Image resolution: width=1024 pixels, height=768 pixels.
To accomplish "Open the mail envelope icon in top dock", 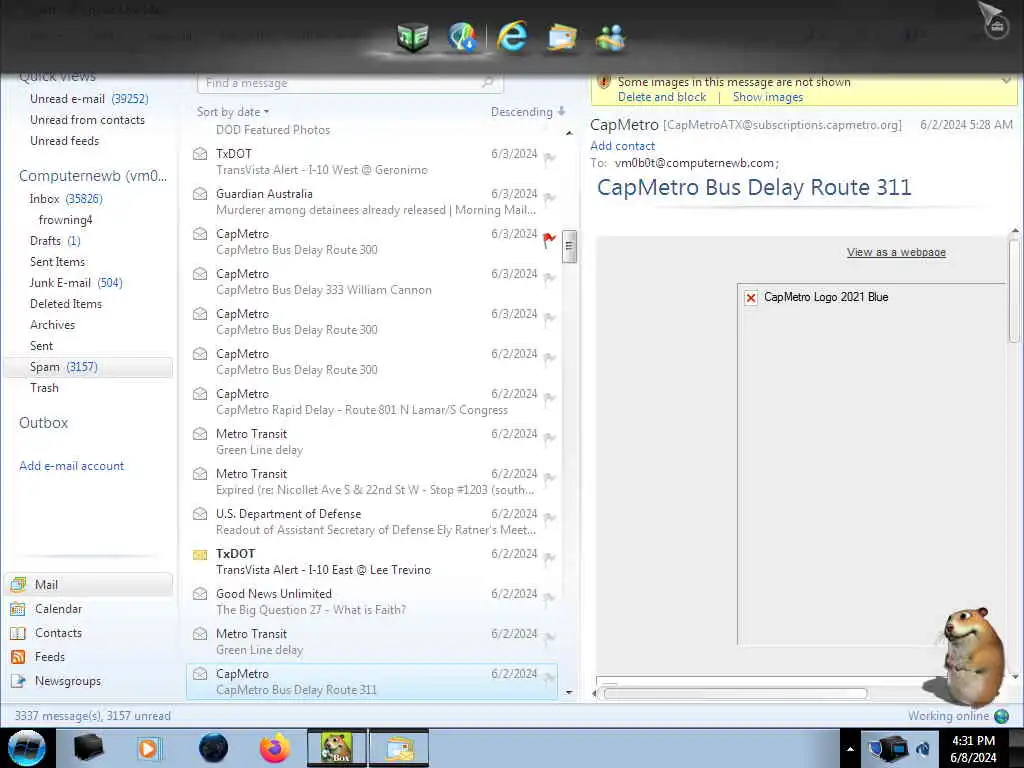I will [x=562, y=37].
